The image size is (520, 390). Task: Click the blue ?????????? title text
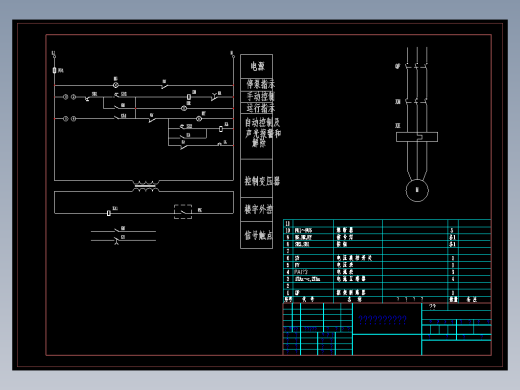point(382,320)
